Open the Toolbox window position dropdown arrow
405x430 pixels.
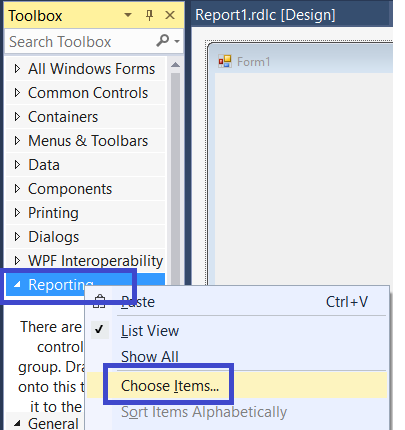(128, 15)
